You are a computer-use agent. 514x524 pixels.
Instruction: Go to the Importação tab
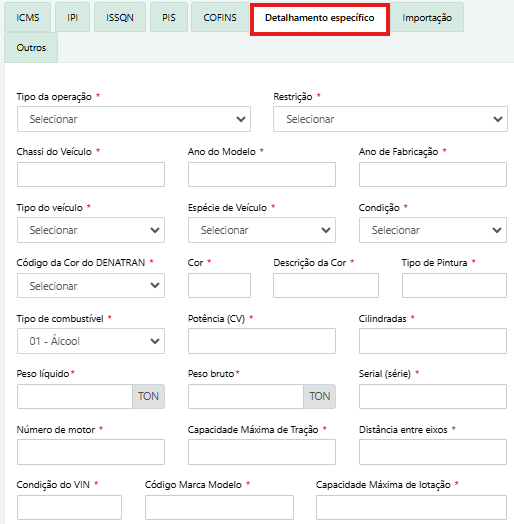(427, 17)
